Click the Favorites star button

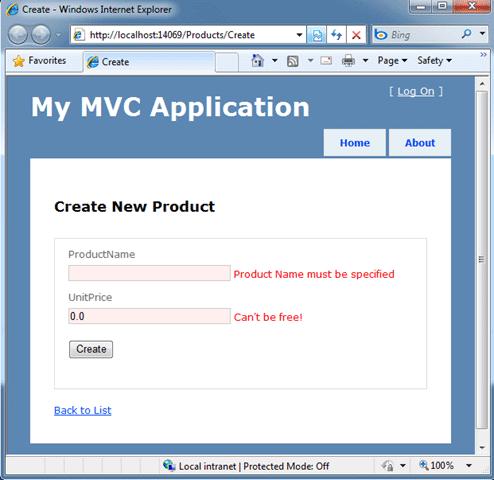(x=40, y=61)
